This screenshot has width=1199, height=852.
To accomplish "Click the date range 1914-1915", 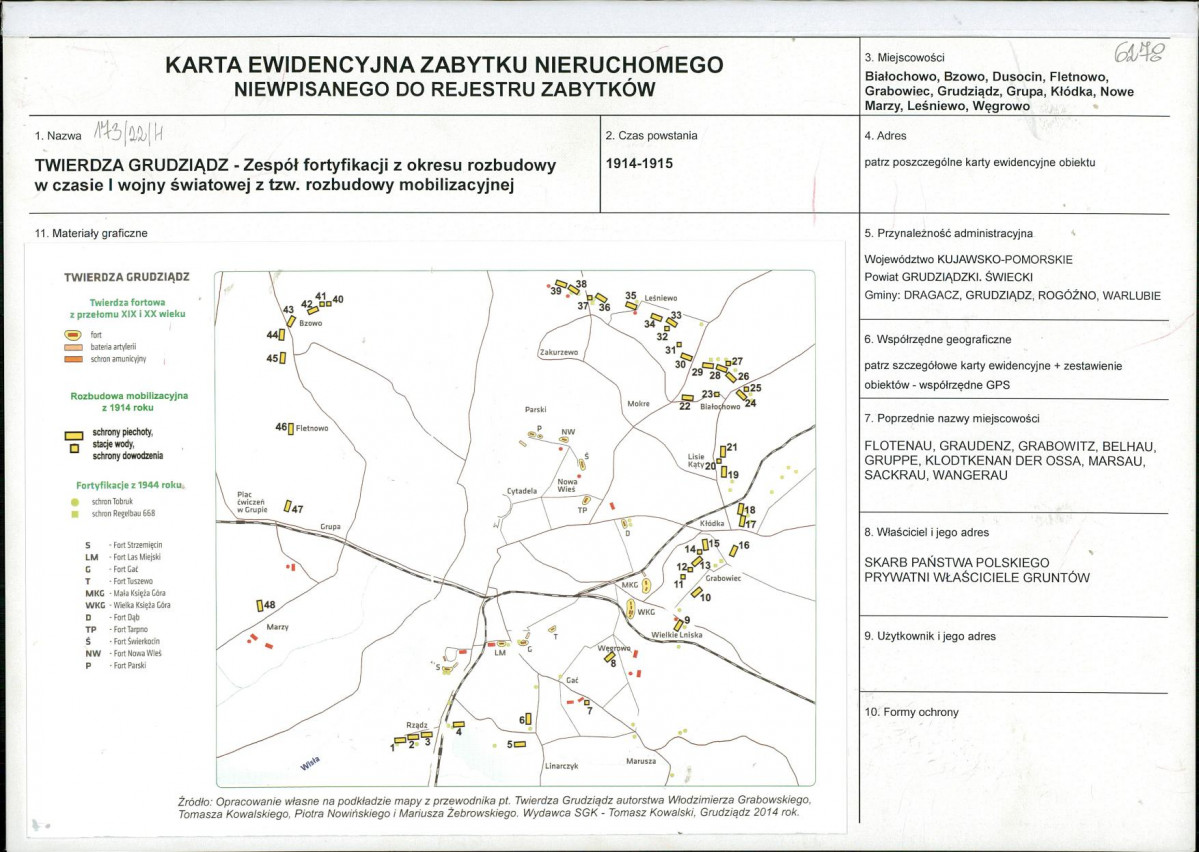I will tap(639, 164).
